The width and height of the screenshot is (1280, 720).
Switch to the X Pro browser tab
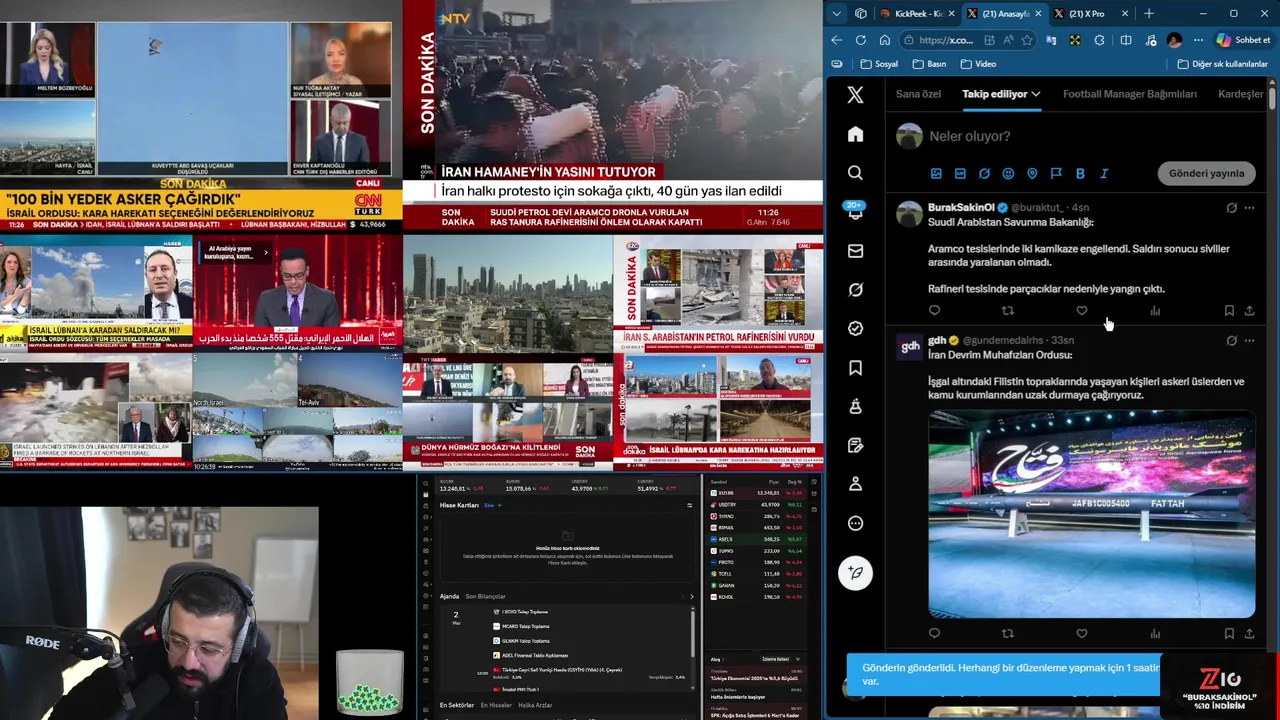[x=1090, y=14]
